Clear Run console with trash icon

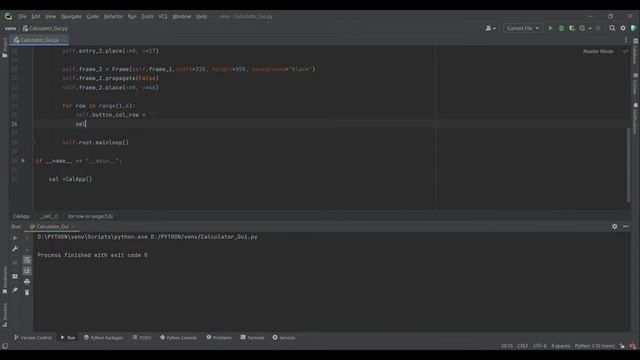coord(27,292)
